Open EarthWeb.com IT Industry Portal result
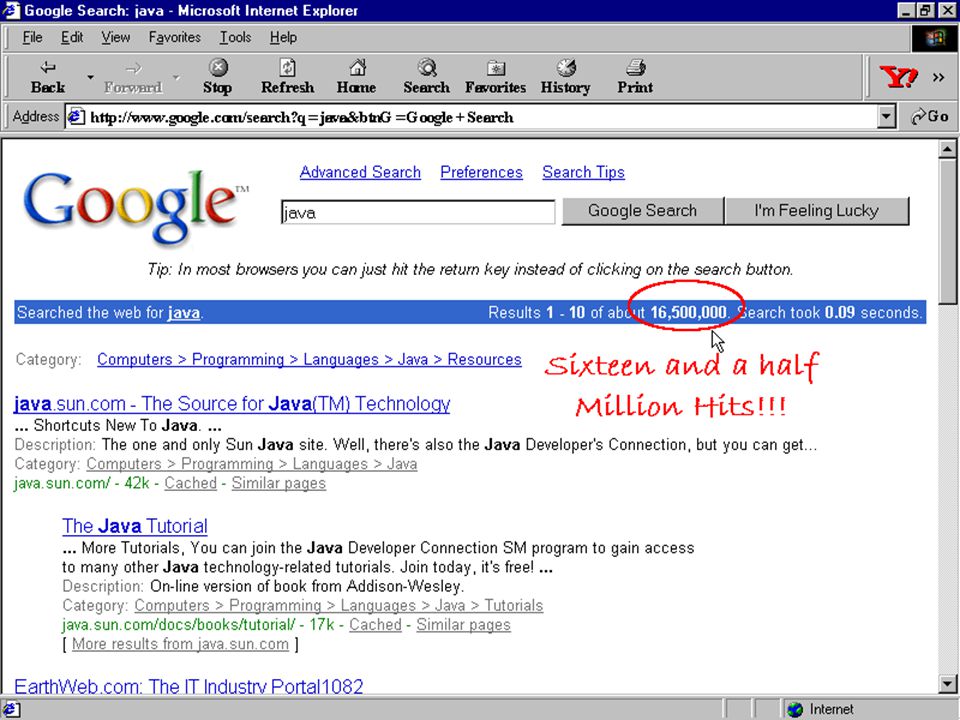The height and width of the screenshot is (720, 960). point(189,686)
